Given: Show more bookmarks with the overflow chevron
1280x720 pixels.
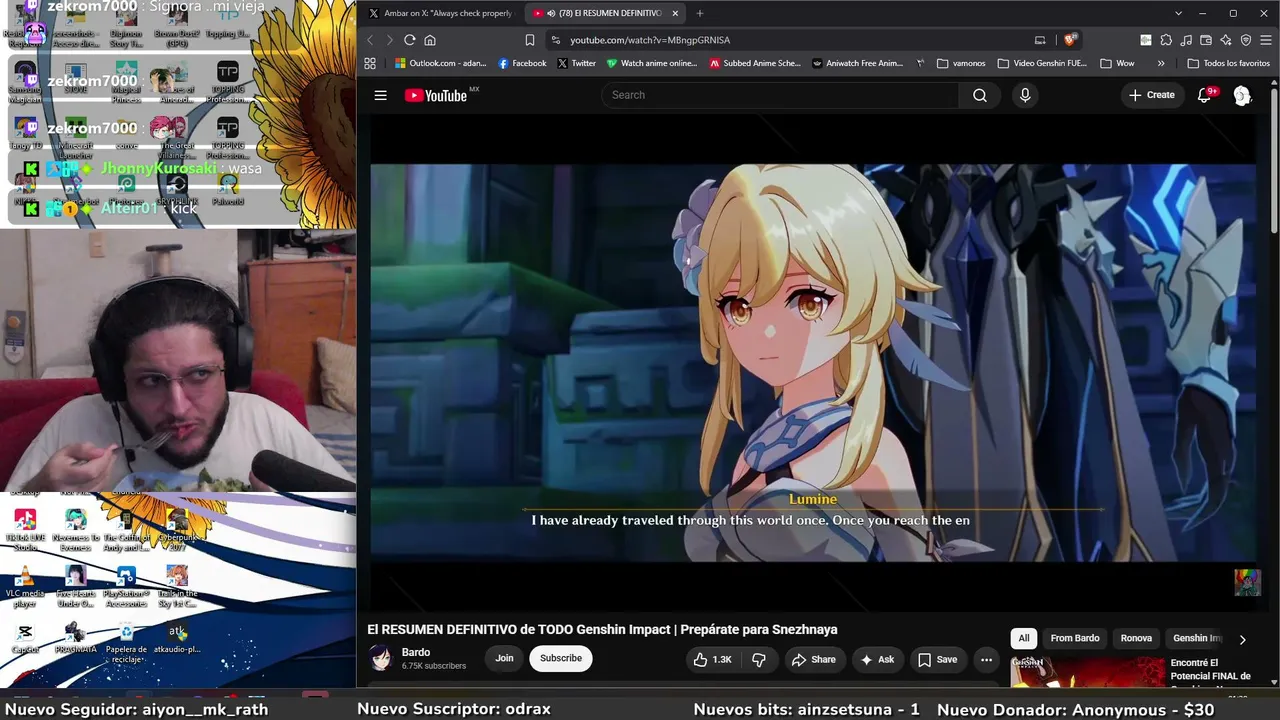Looking at the screenshot, I should (x=1161, y=63).
